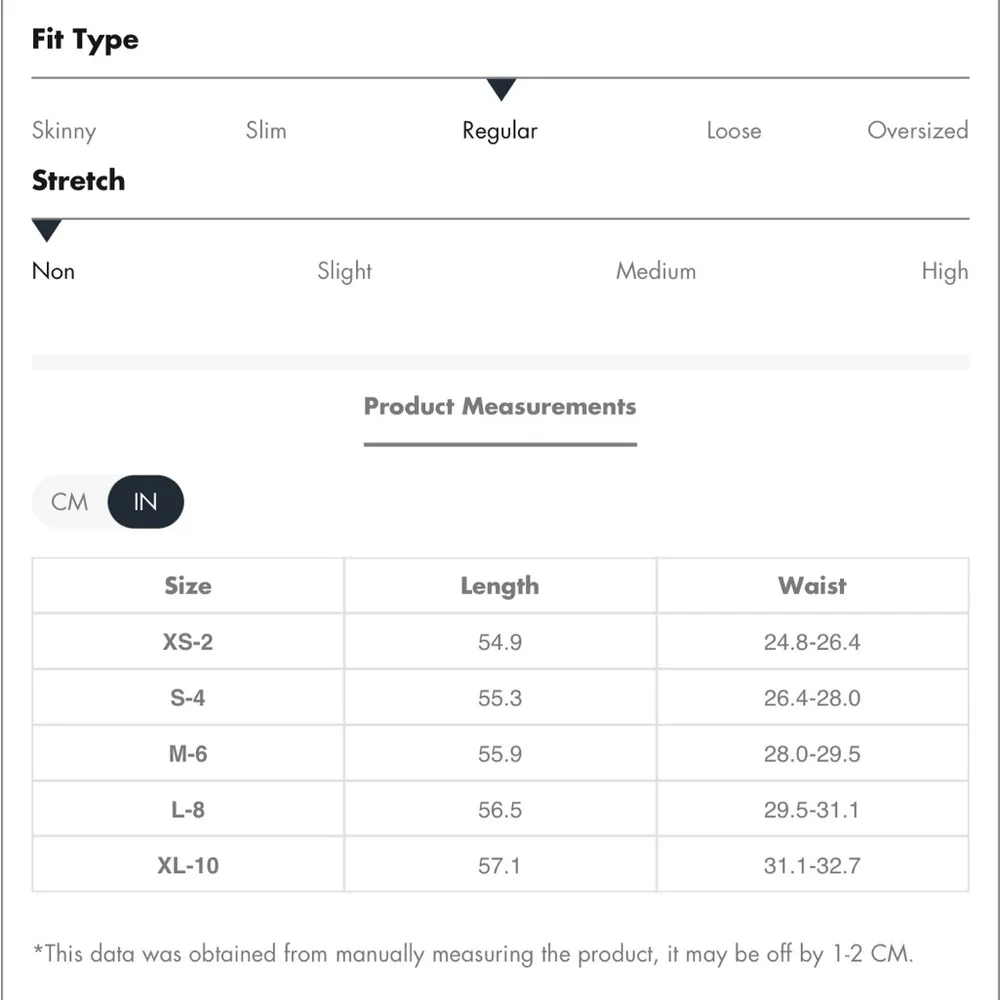Pick the Oversized fit label
The height and width of the screenshot is (1000, 1000).
(x=917, y=131)
